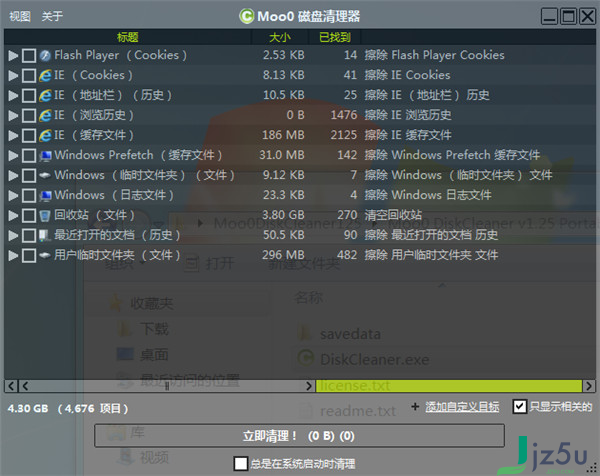Click the 186 MB size value
The image size is (600, 476).
click(283, 135)
